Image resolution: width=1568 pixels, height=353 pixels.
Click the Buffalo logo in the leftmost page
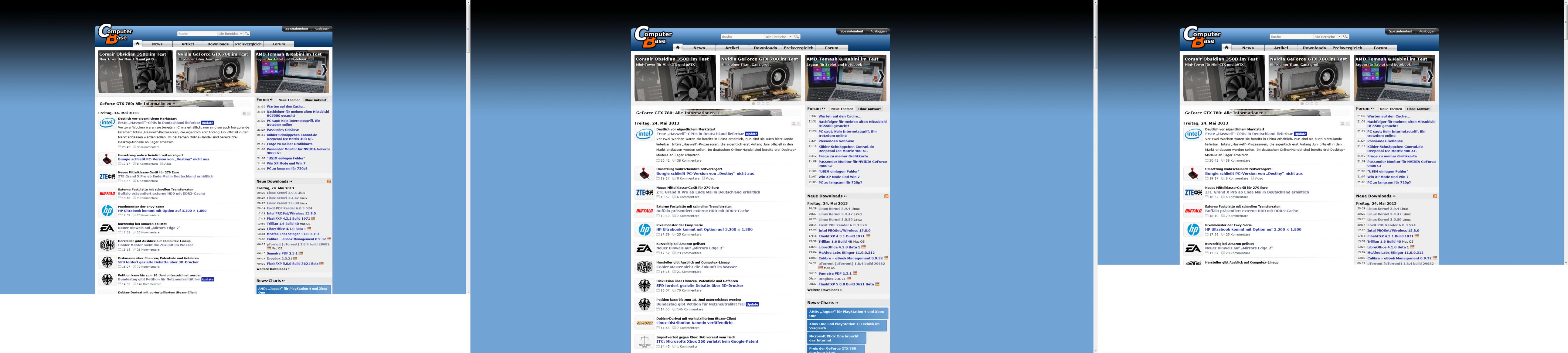(x=107, y=194)
